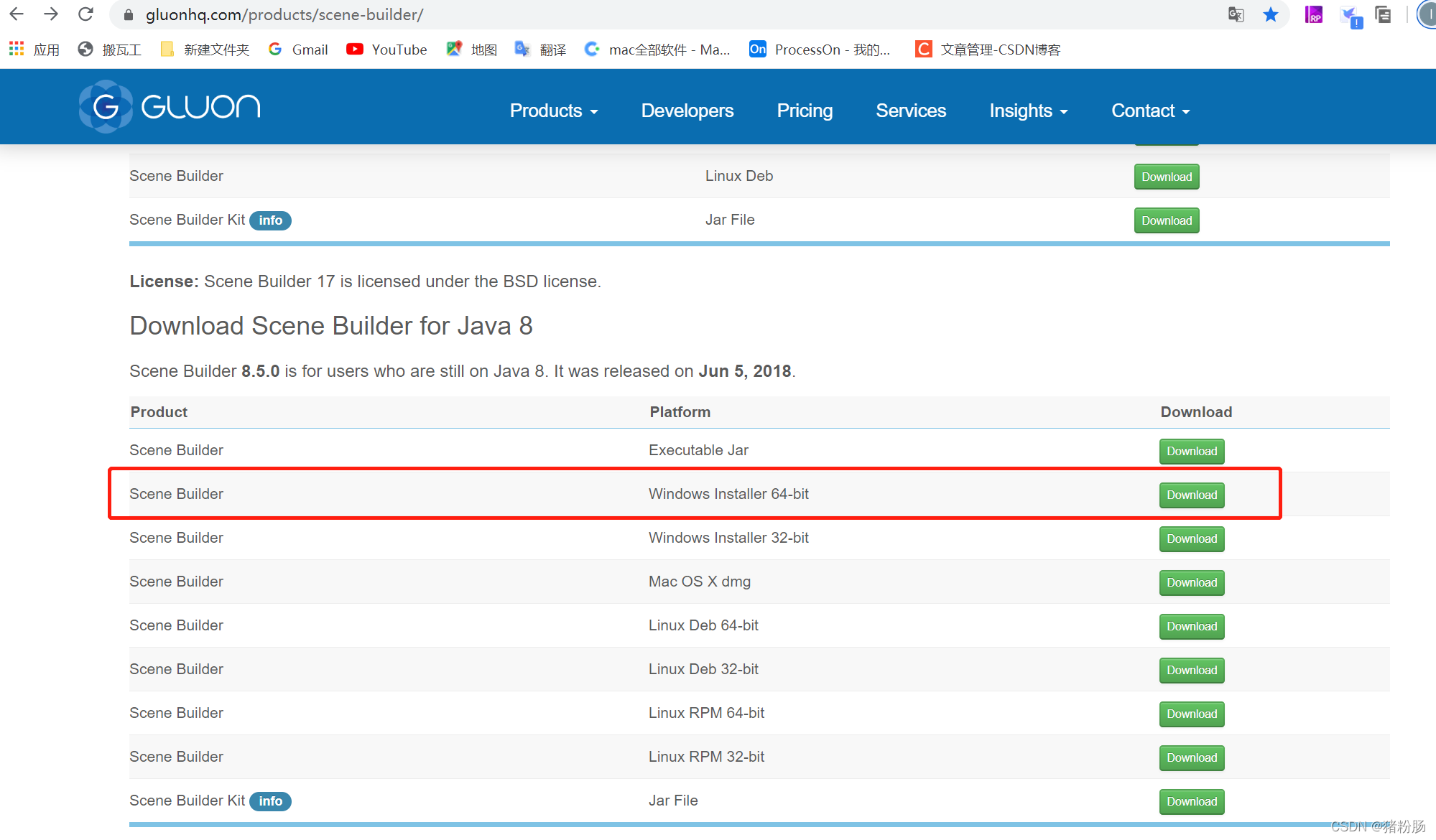Expand the Contact dropdown menu

point(1151,111)
